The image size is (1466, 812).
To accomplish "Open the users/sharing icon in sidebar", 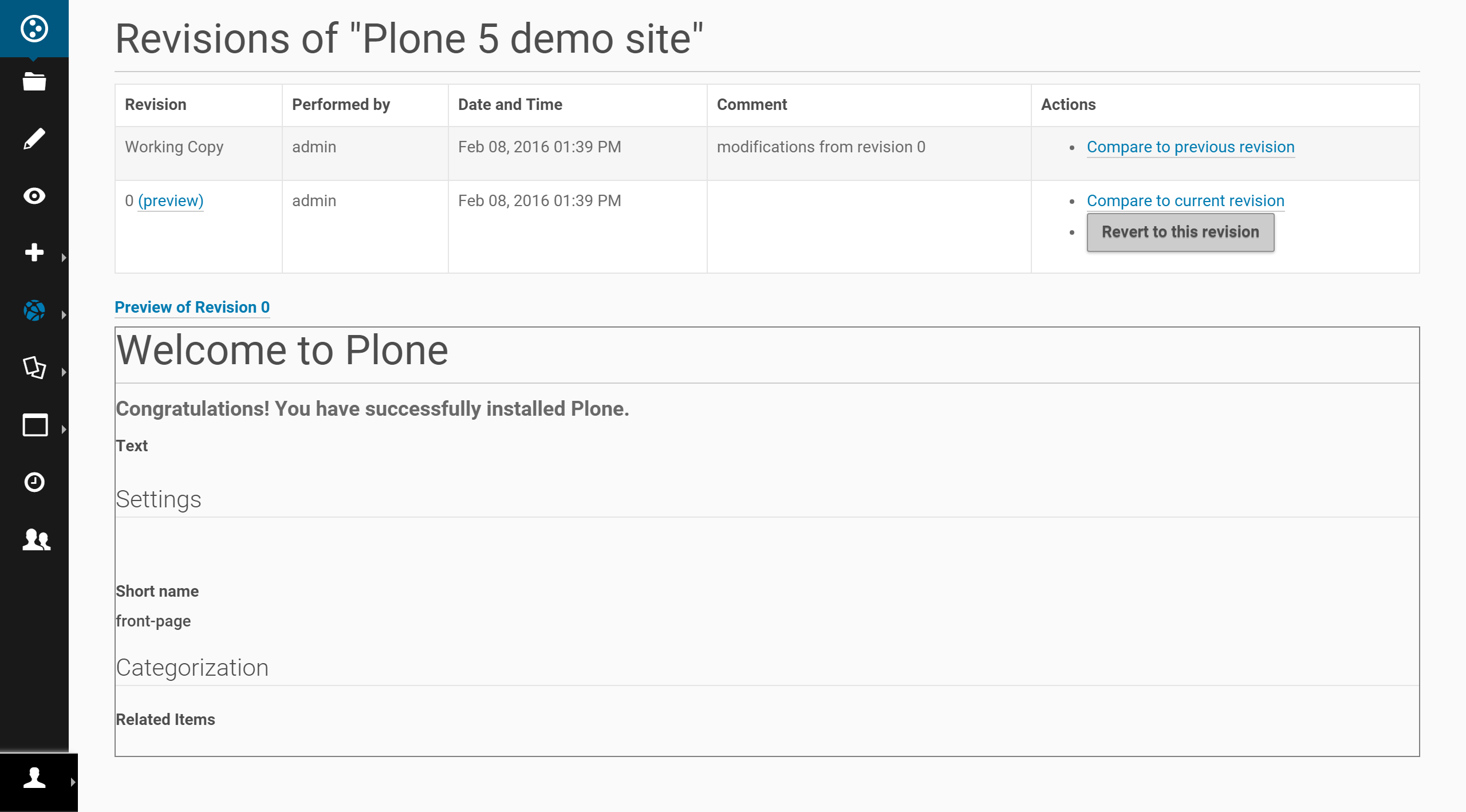I will pos(35,539).
